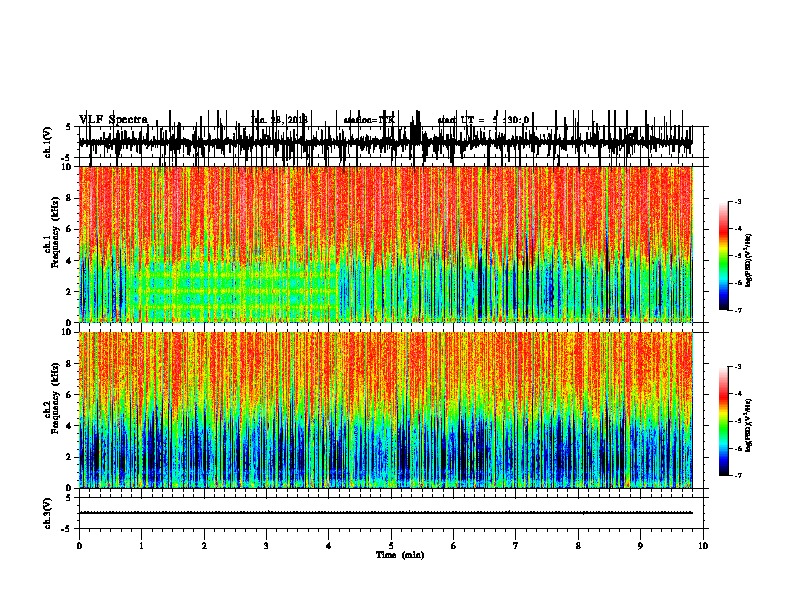This screenshot has width=792, height=612.
Task: Click the "3" tick on the time axis
Action: coord(266,546)
